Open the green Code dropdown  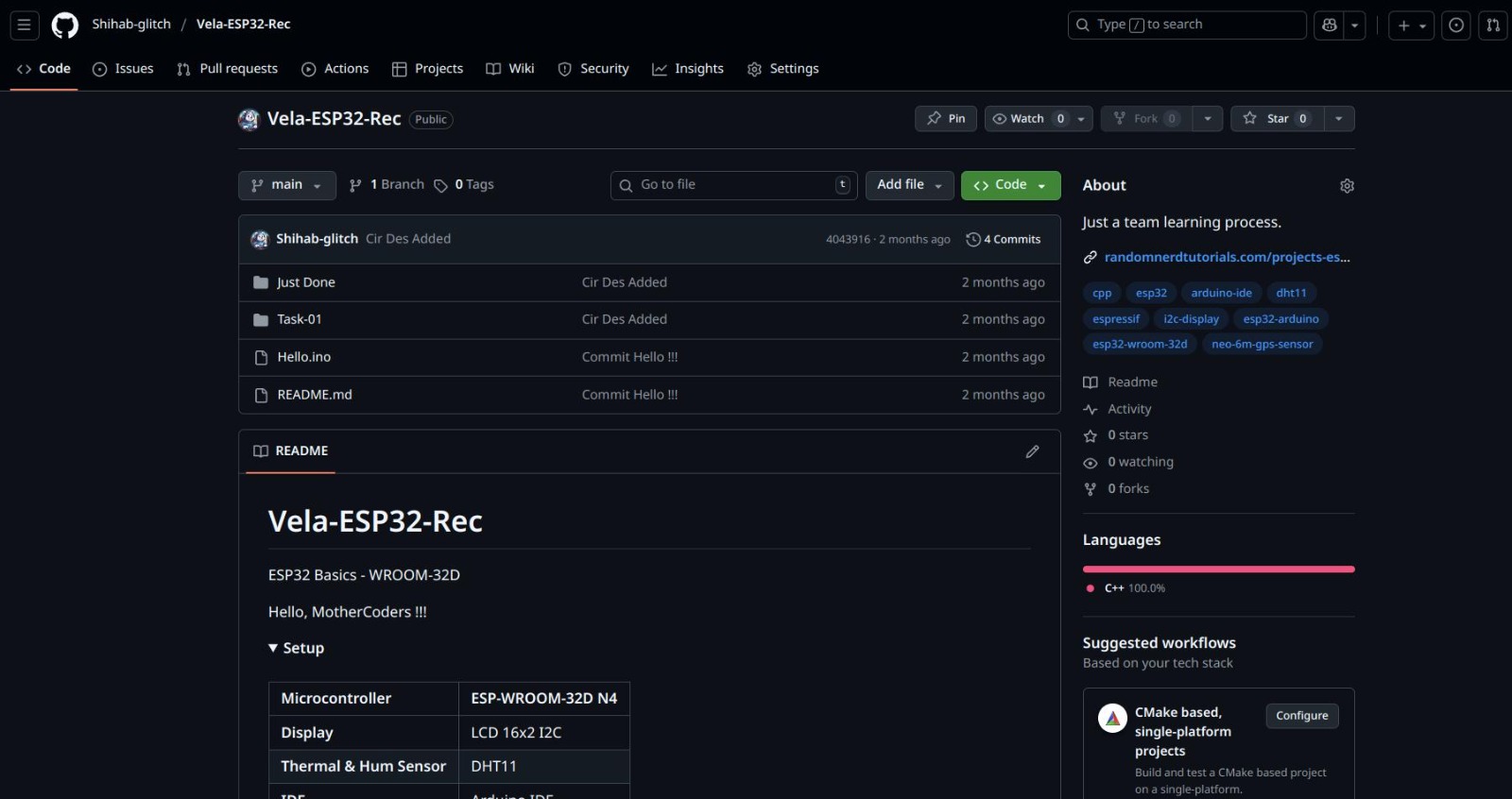coord(1010,185)
